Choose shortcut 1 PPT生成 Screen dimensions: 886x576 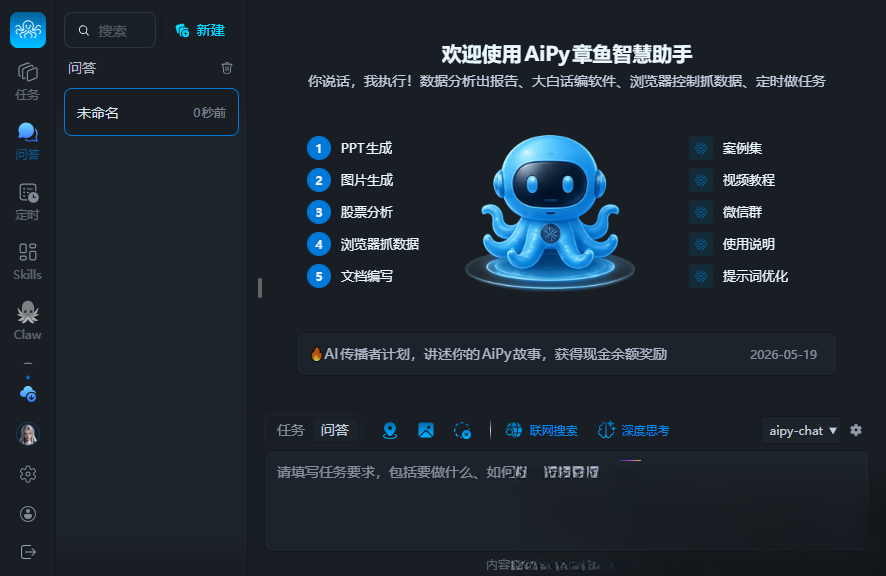(350, 148)
